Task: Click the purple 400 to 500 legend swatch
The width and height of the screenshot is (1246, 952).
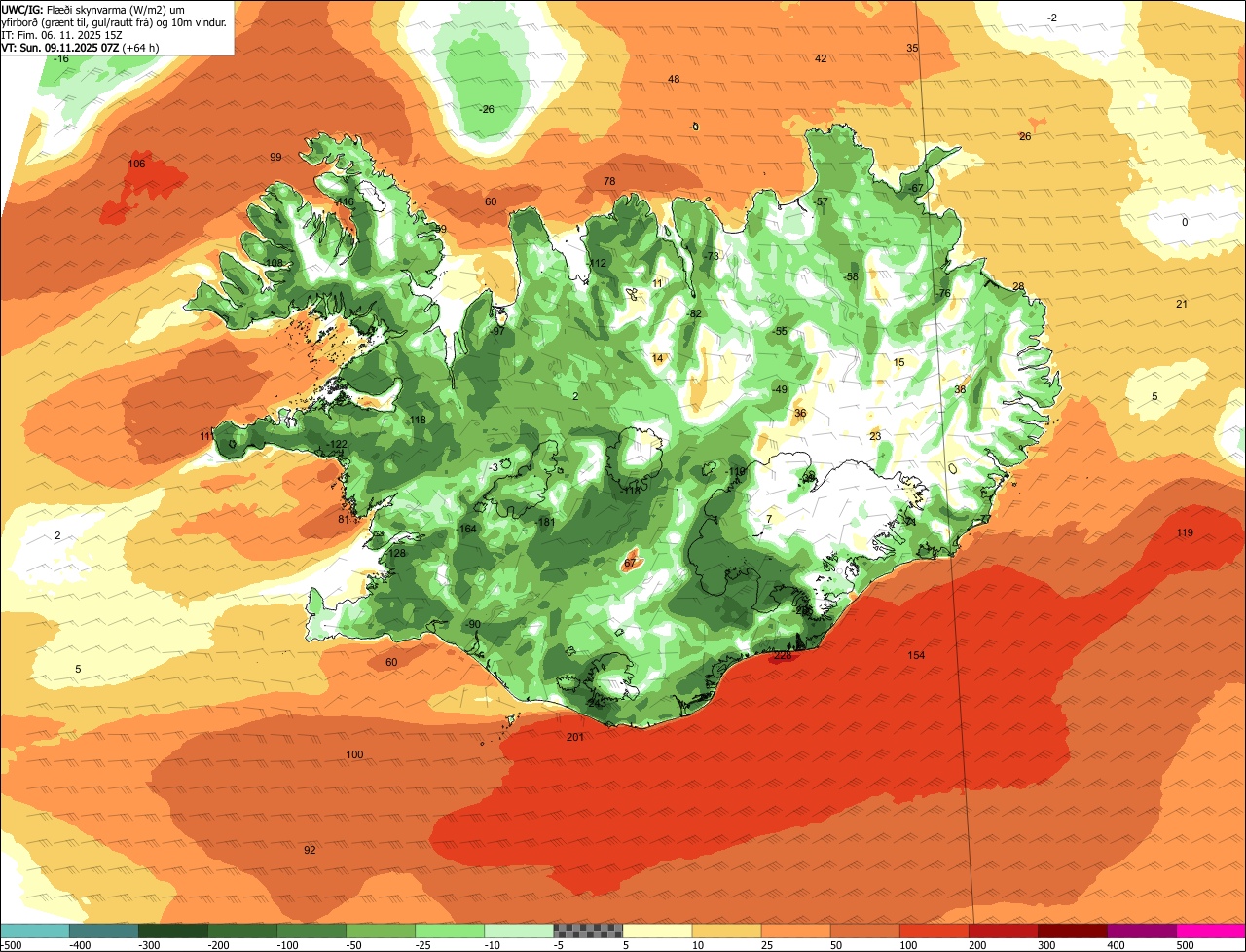Action: coord(1142,931)
